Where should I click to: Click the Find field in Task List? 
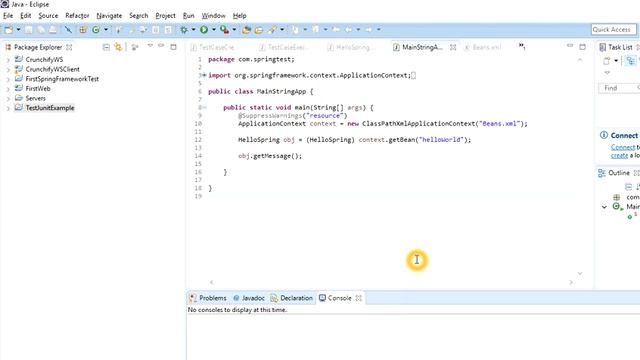tap(619, 88)
